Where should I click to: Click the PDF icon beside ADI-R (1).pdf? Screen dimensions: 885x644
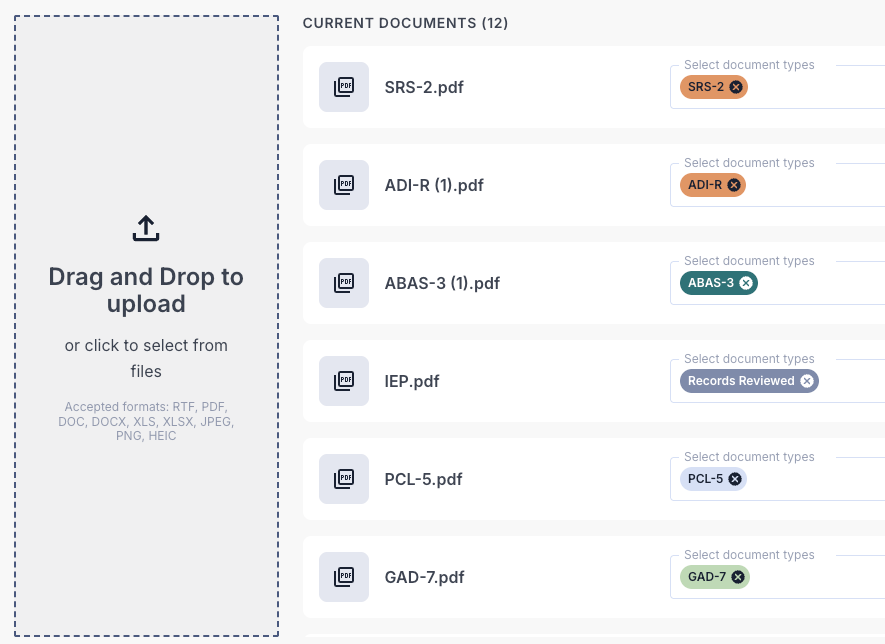pyautogui.click(x=343, y=185)
